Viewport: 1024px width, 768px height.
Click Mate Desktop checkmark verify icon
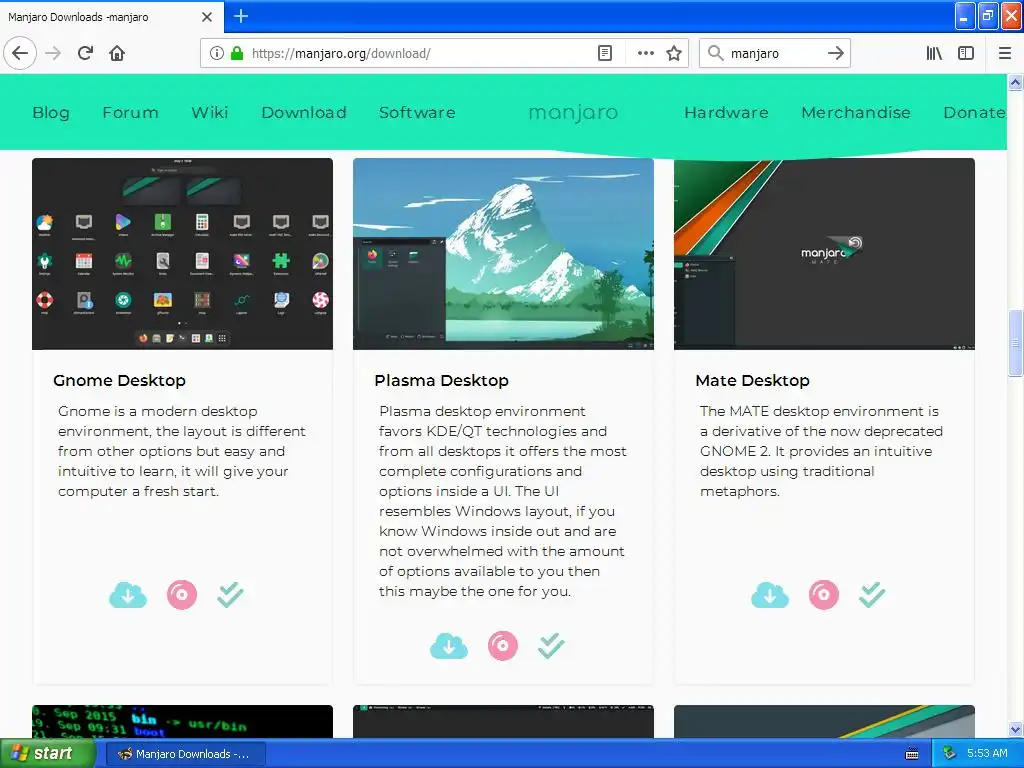[872, 595]
